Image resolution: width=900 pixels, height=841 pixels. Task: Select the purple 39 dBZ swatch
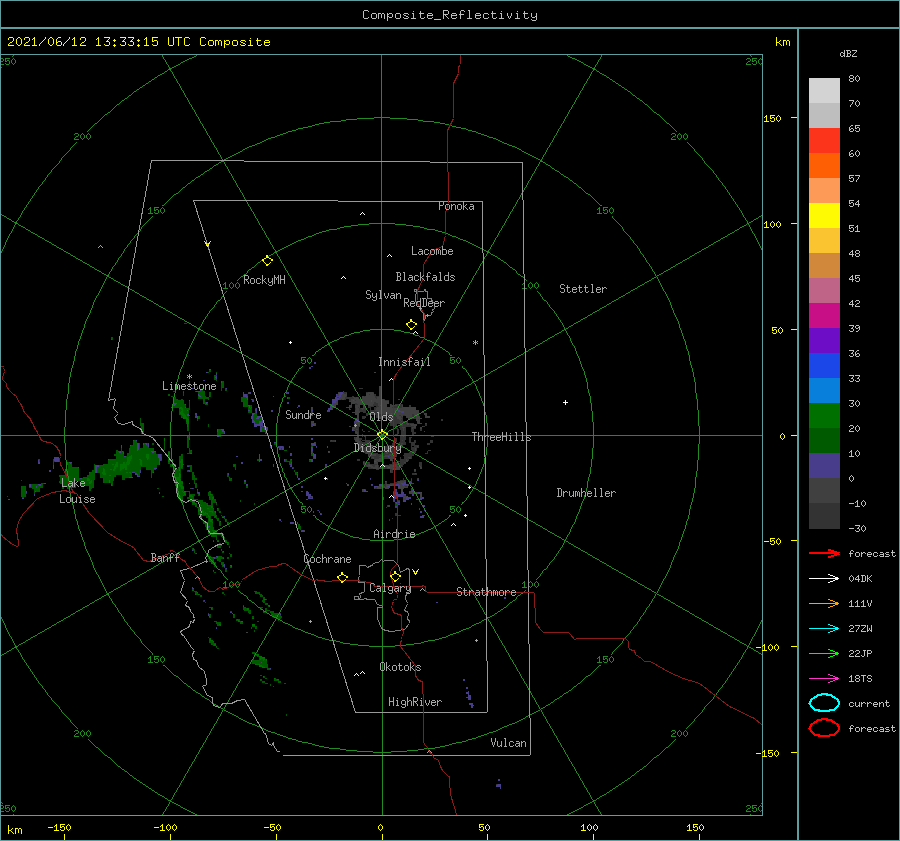point(824,340)
